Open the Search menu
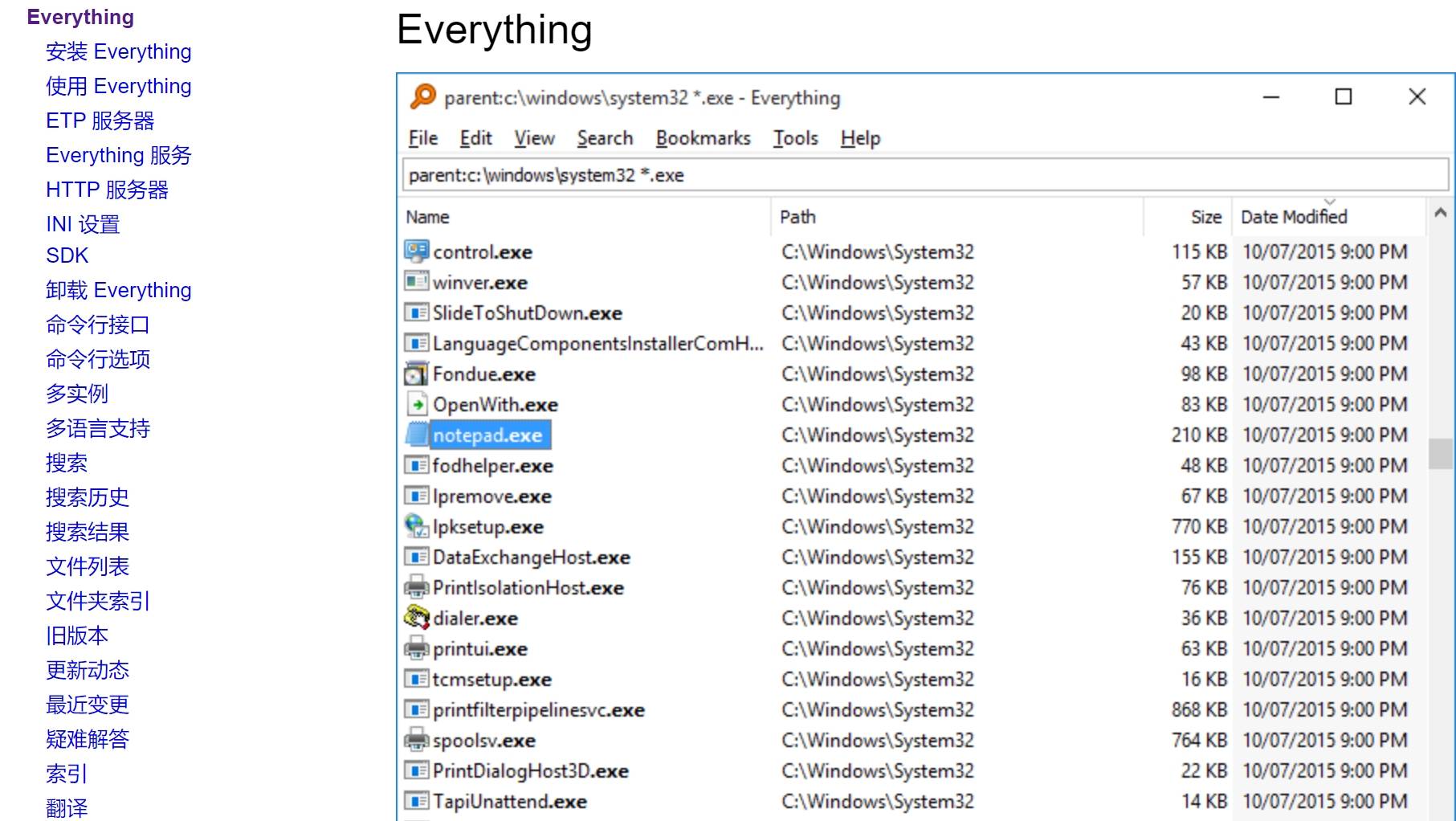This screenshot has height=821, width=1456. (x=605, y=138)
